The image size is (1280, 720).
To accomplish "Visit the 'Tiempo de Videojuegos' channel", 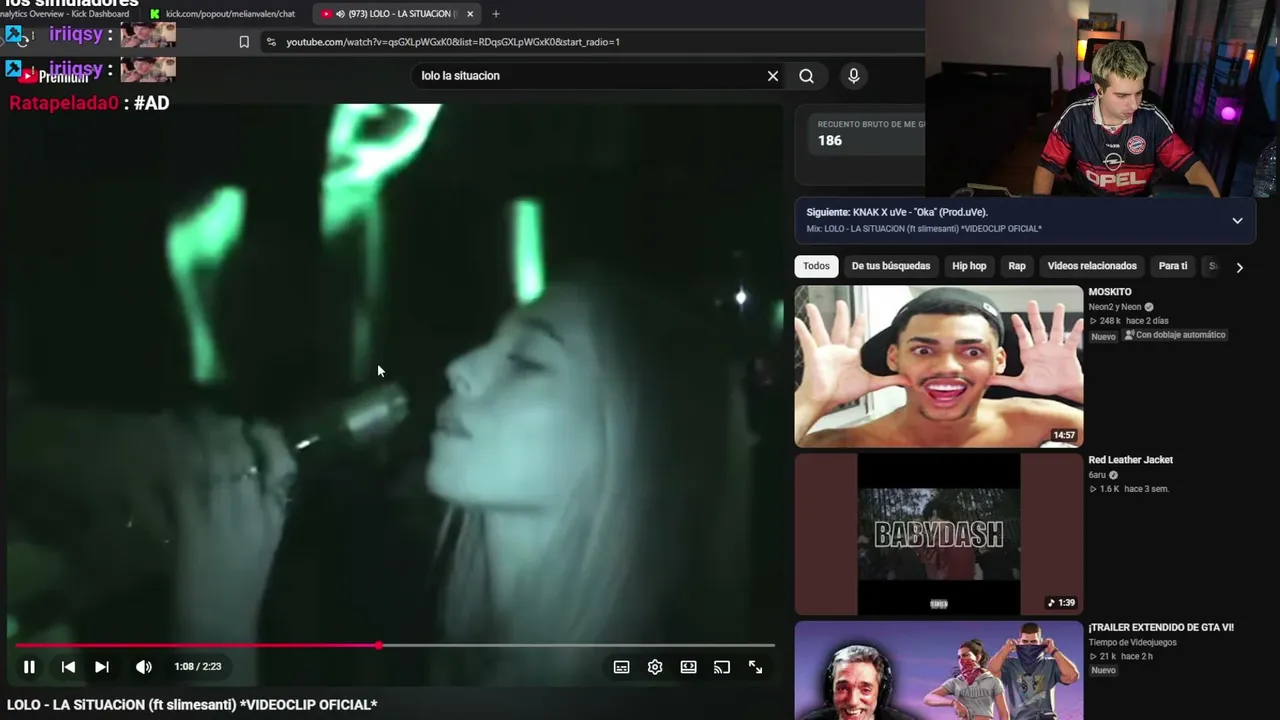I will (1133, 642).
